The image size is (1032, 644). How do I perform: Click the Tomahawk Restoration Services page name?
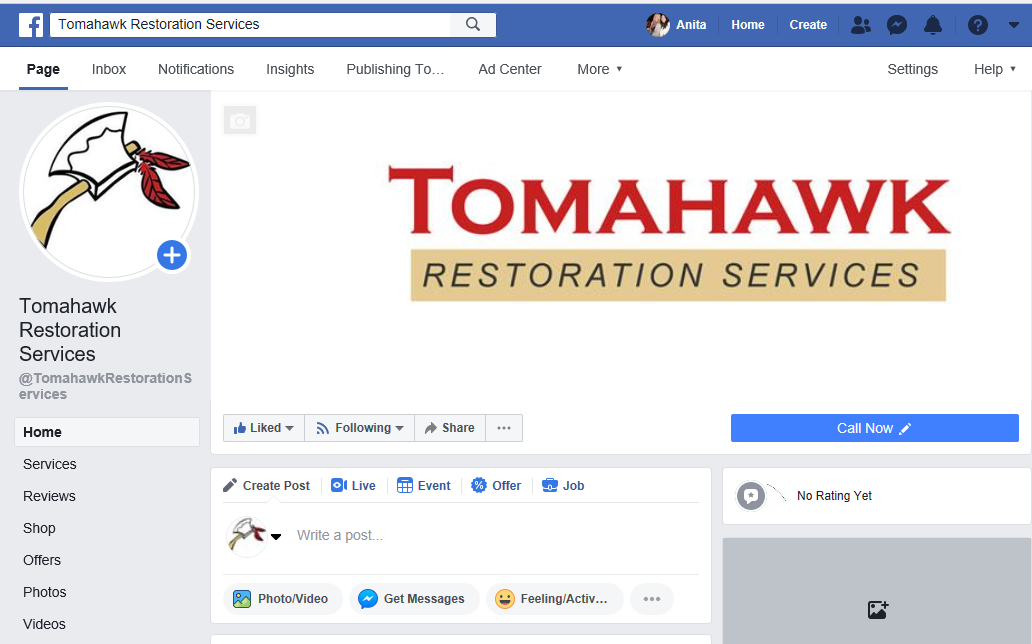pyautogui.click(x=70, y=330)
